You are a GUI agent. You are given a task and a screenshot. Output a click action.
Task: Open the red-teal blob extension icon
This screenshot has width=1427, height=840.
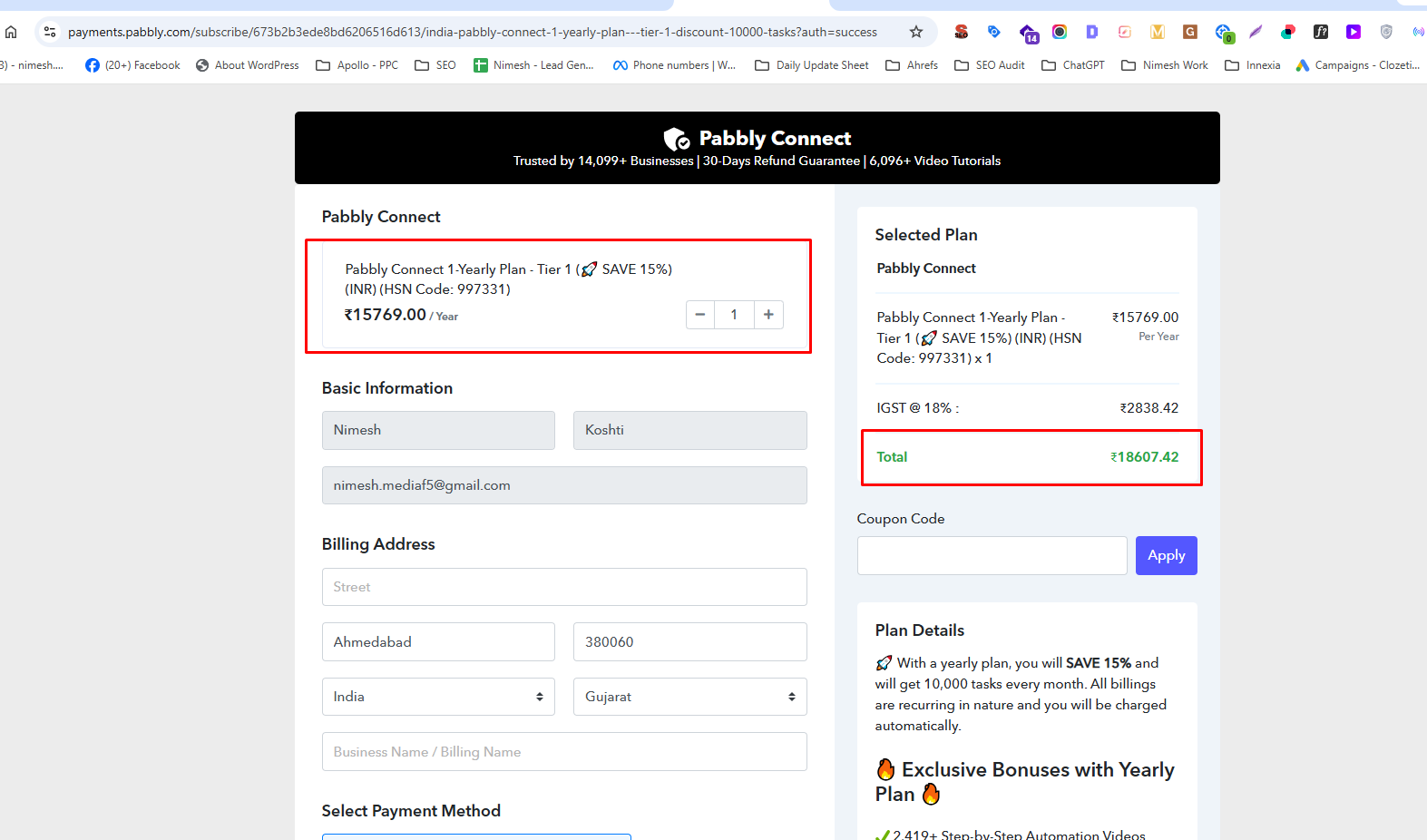(1288, 32)
